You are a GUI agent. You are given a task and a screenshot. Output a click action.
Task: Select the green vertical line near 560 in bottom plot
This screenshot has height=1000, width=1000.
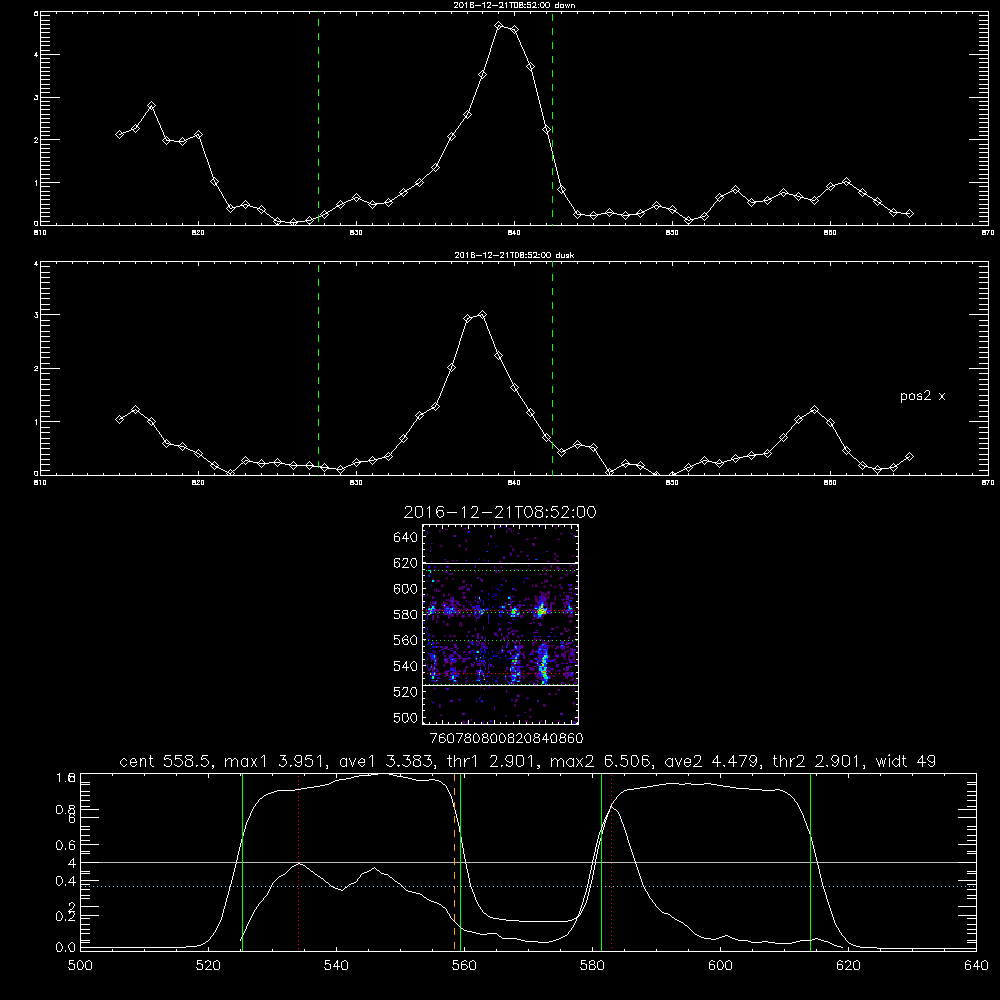[460, 862]
